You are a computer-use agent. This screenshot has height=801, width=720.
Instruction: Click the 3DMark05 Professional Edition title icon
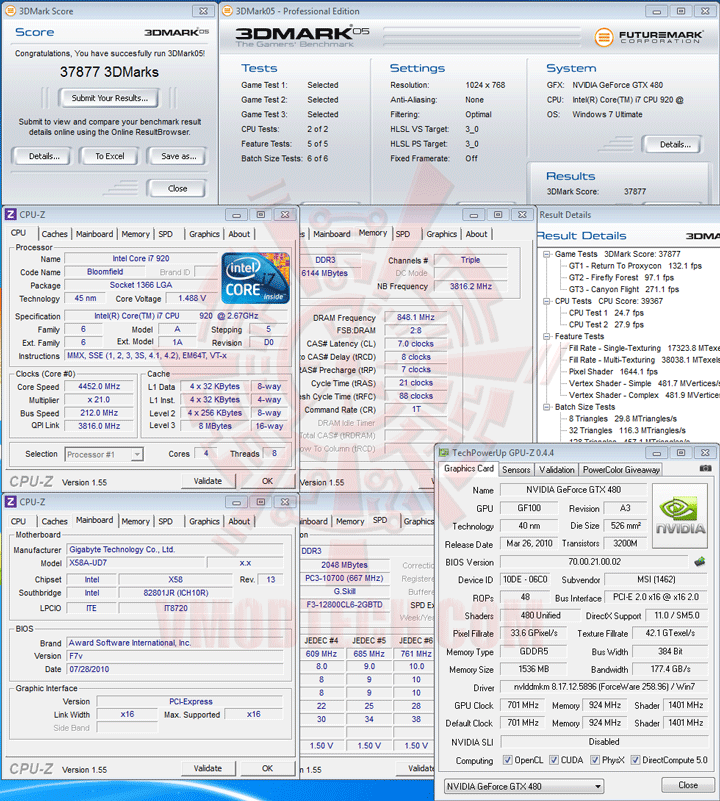click(227, 11)
